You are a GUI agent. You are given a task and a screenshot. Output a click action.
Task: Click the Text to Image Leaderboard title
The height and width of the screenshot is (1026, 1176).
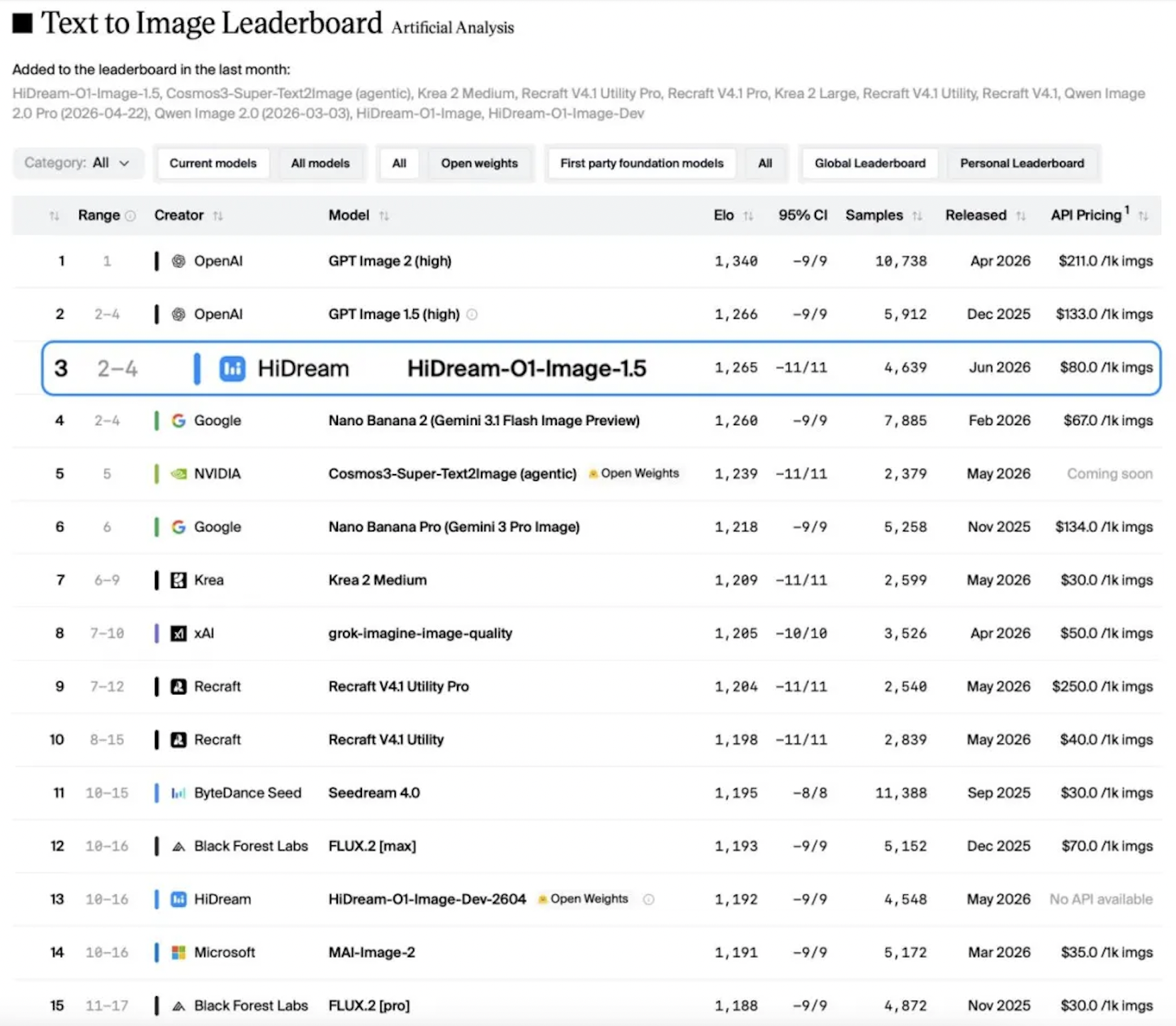pos(212,23)
